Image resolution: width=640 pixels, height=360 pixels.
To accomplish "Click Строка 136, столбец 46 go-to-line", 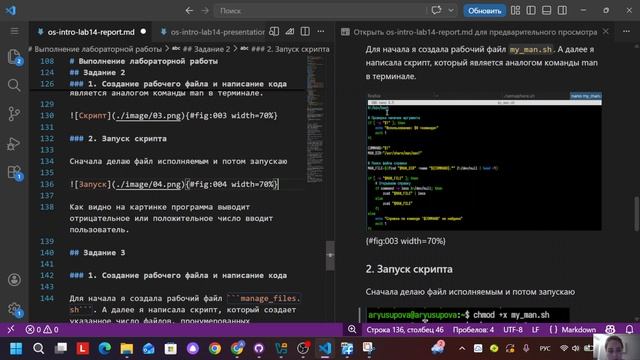I will pos(405,329).
